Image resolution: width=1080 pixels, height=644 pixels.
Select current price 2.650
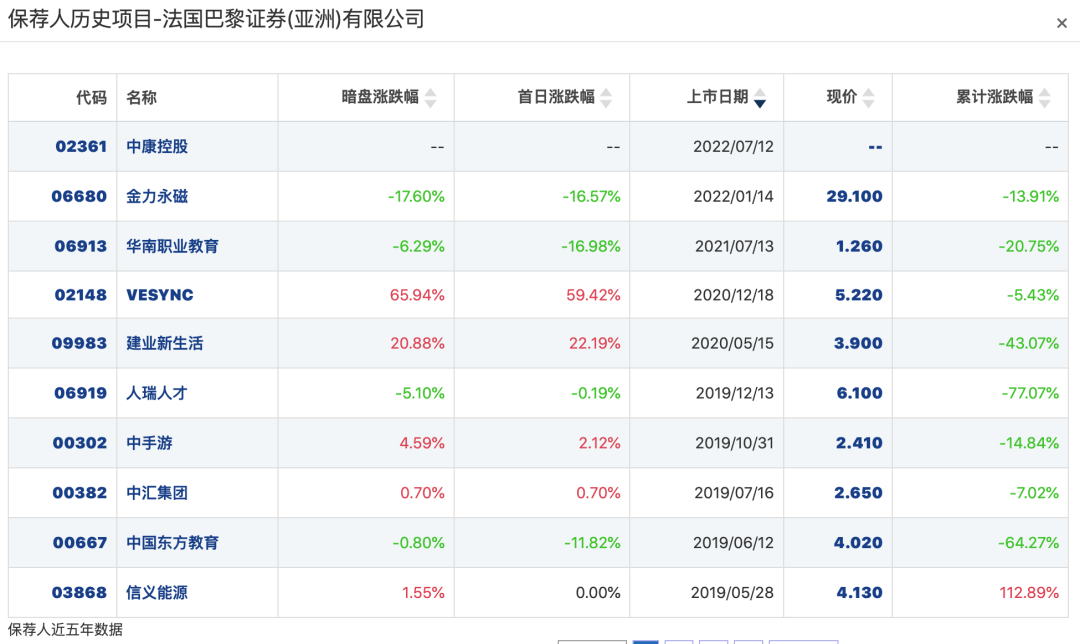pyautogui.click(x=858, y=493)
